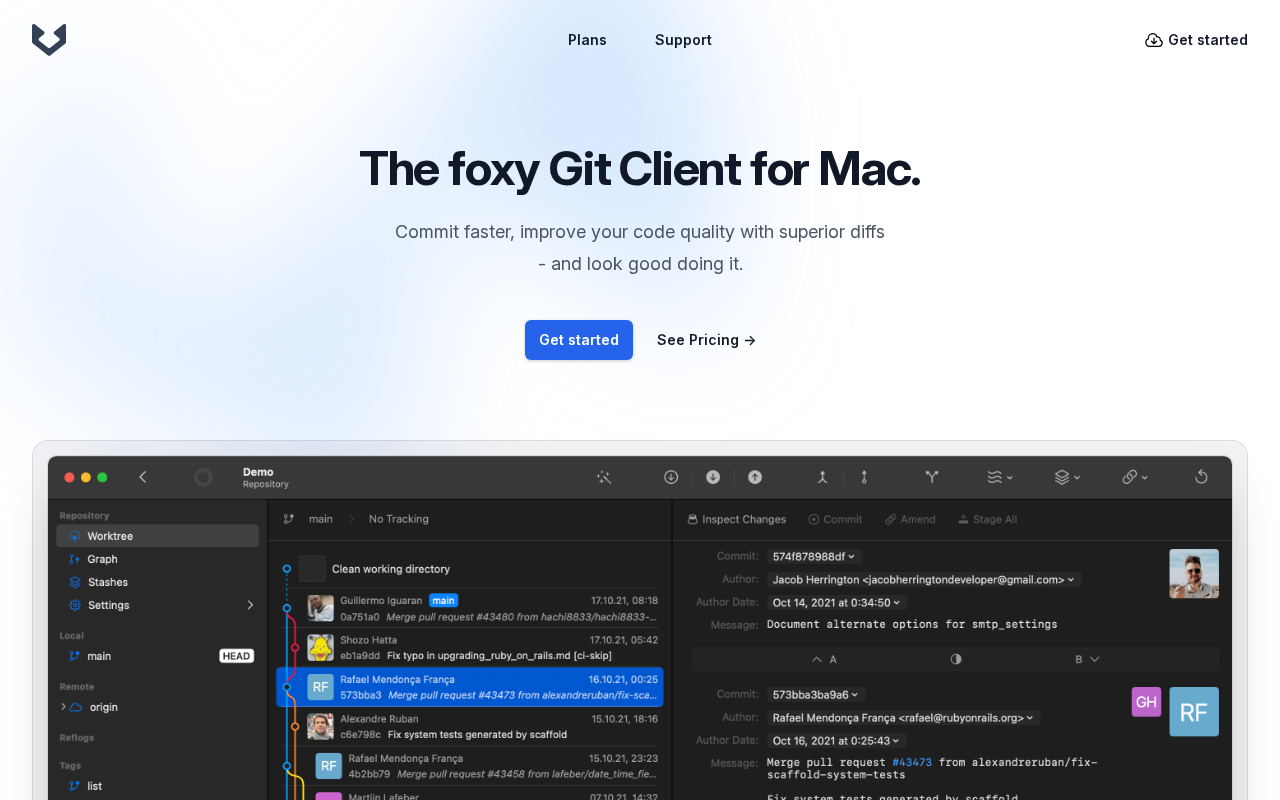Switch to the Amend tab
1280x800 pixels.
pyautogui.click(x=910, y=519)
